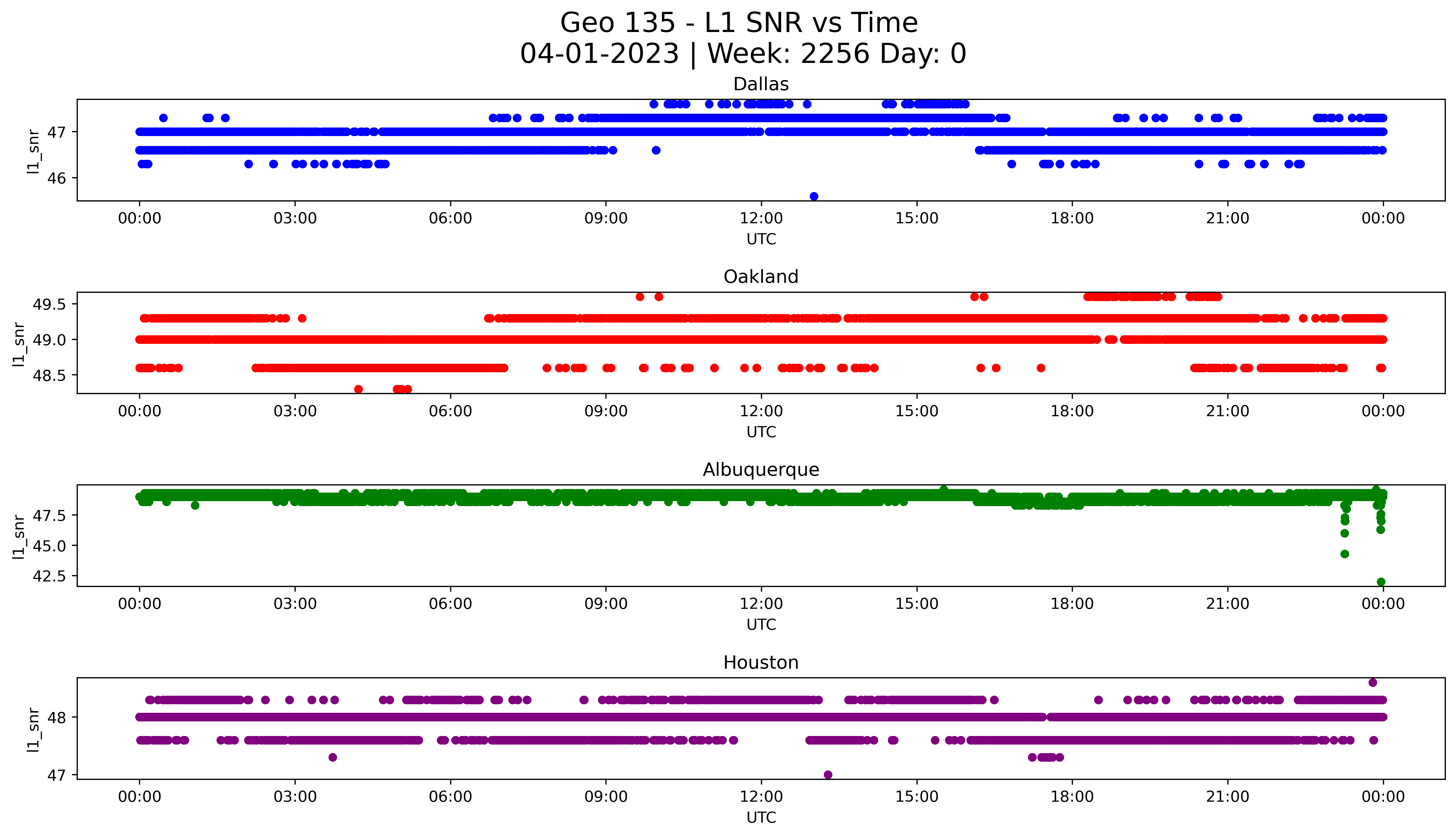Click the 18:00 tick label on Oakland plot
Viewport: 1456px width, 837px height.
(1072, 411)
